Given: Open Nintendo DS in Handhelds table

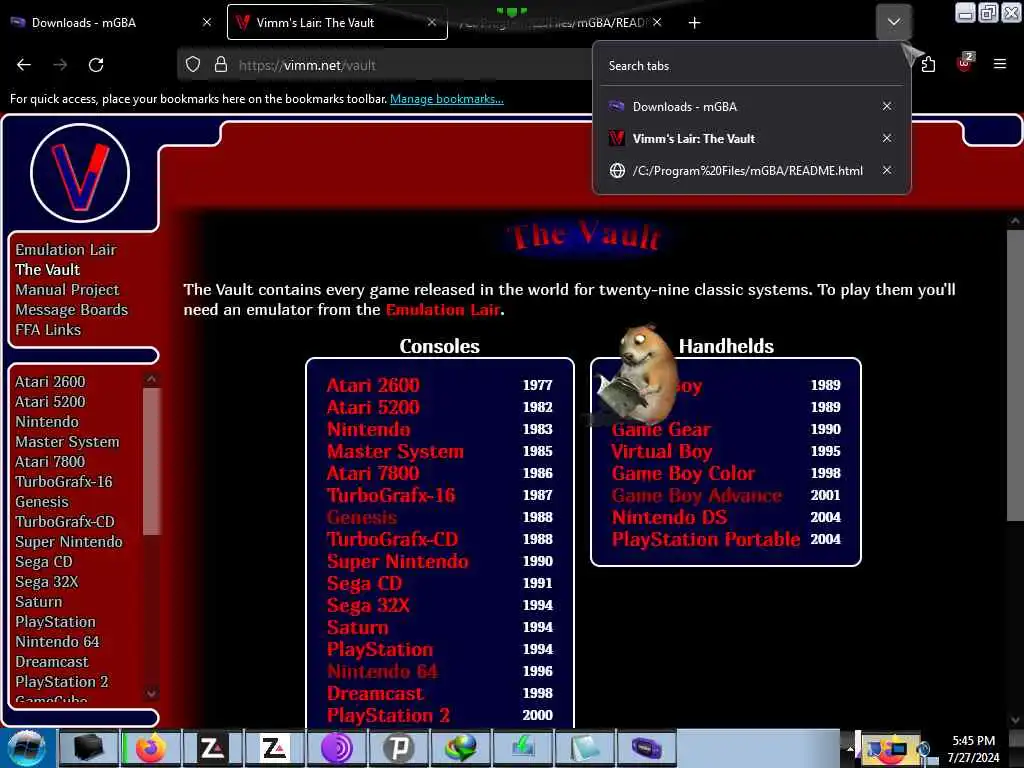Looking at the screenshot, I should pos(669,517).
